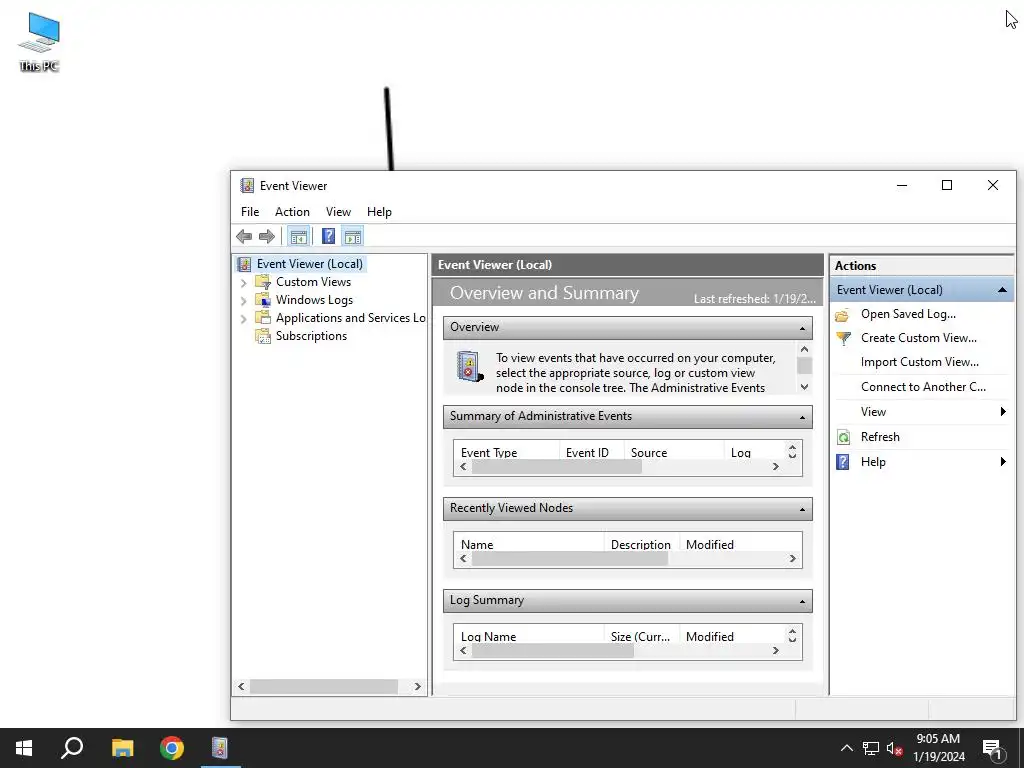The height and width of the screenshot is (768, 1024).
Task: Select Applications and Services Logs node
Action: (350, 318)
